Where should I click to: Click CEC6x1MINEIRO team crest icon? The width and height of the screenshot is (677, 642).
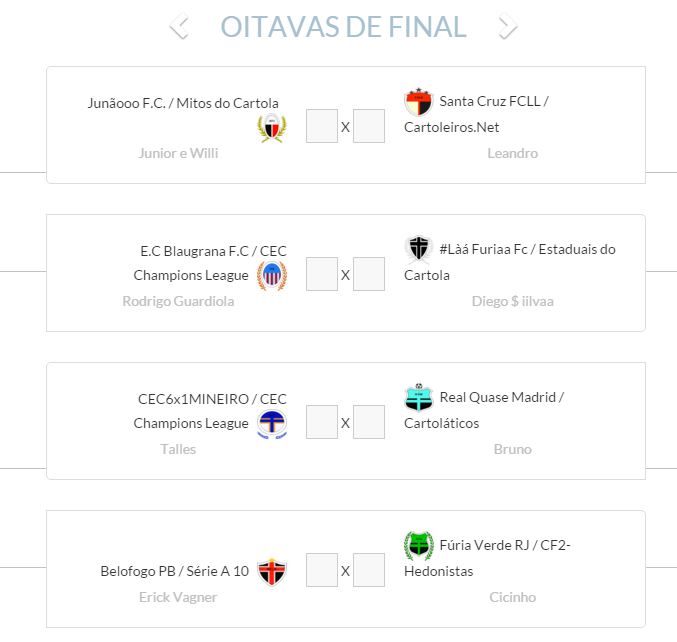click(271, 423)
